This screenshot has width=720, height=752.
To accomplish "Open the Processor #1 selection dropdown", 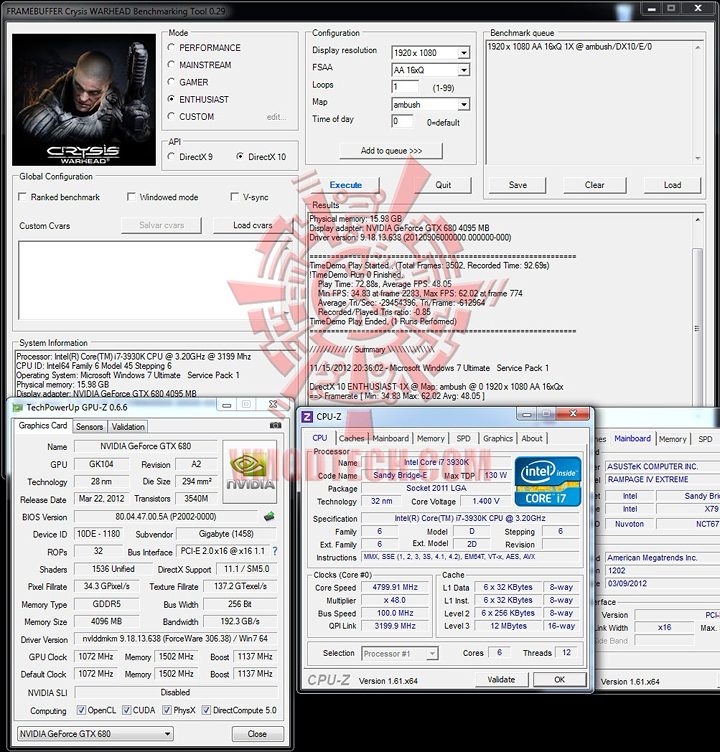I will pyautogui.click(x=399, y=653).
